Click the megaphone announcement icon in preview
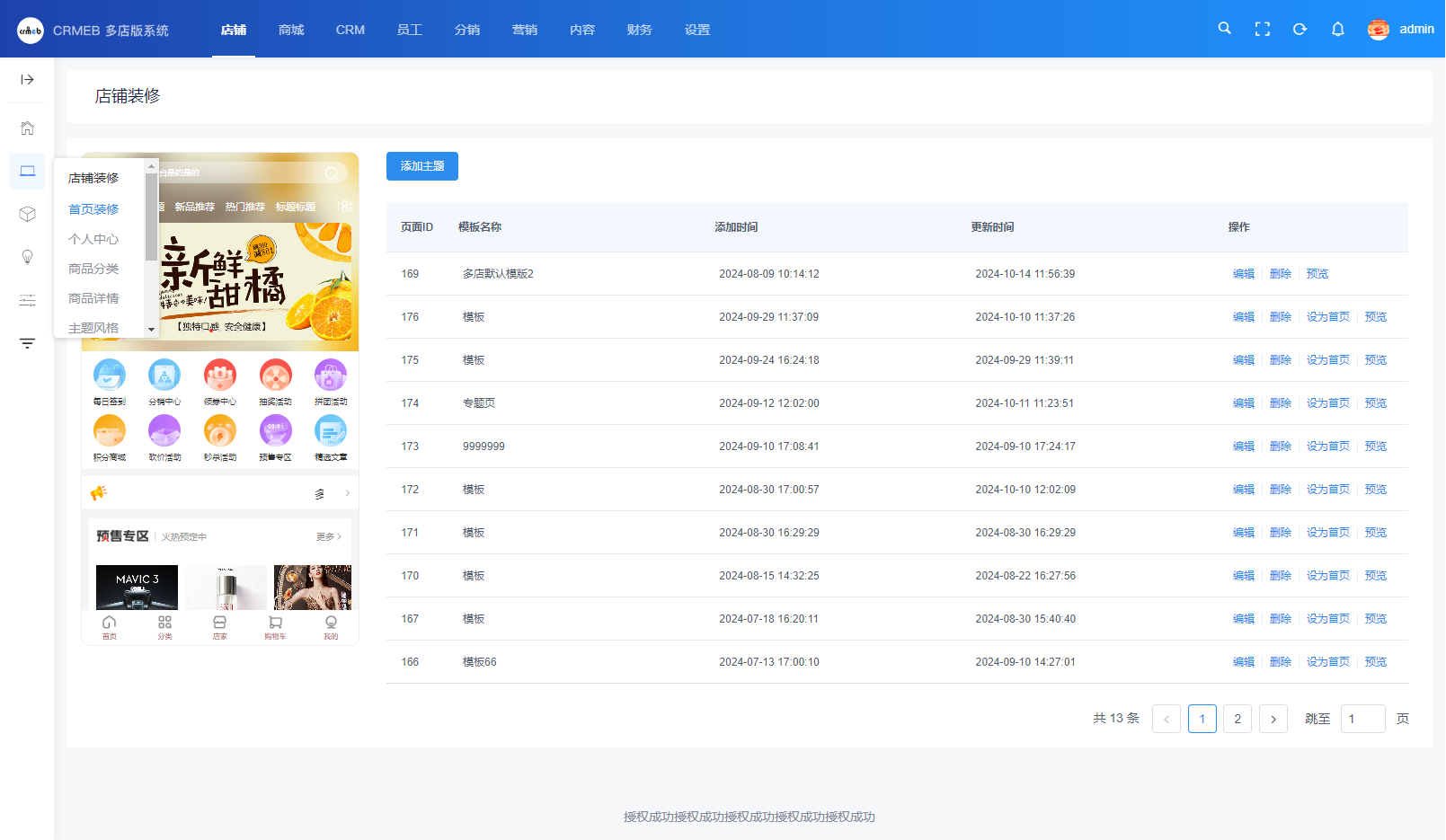Image resolution: width=1446 pixels, height=840 pixels. click(x=99, y=492)
